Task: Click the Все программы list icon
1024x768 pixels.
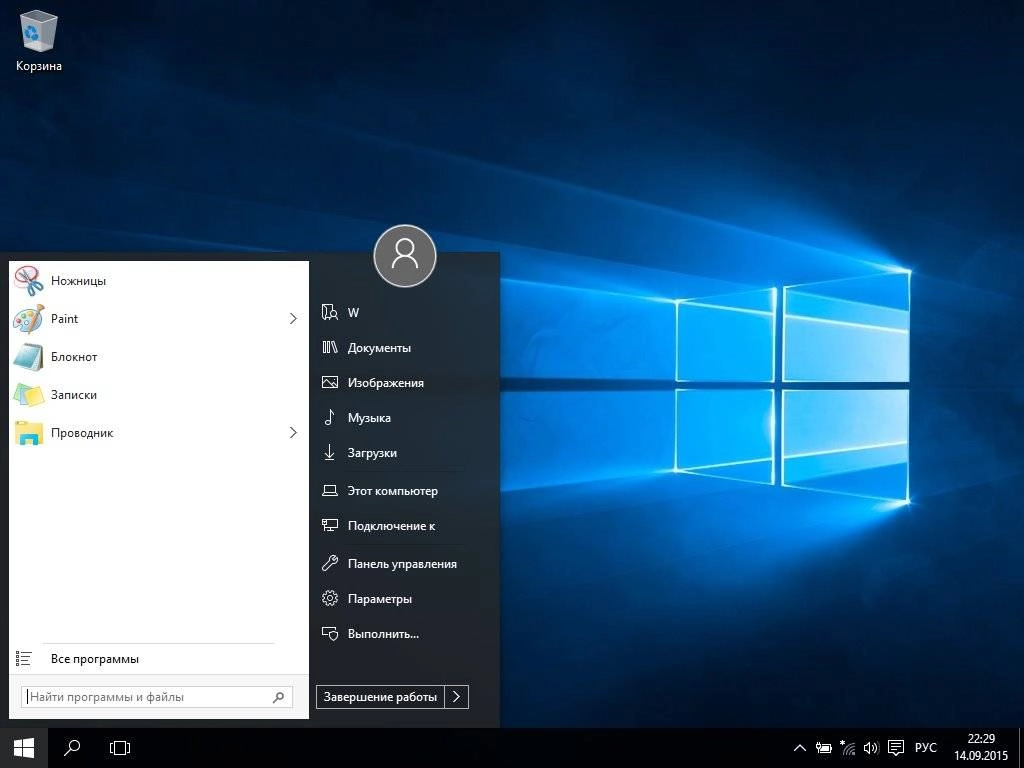Action: click(24, 658)
